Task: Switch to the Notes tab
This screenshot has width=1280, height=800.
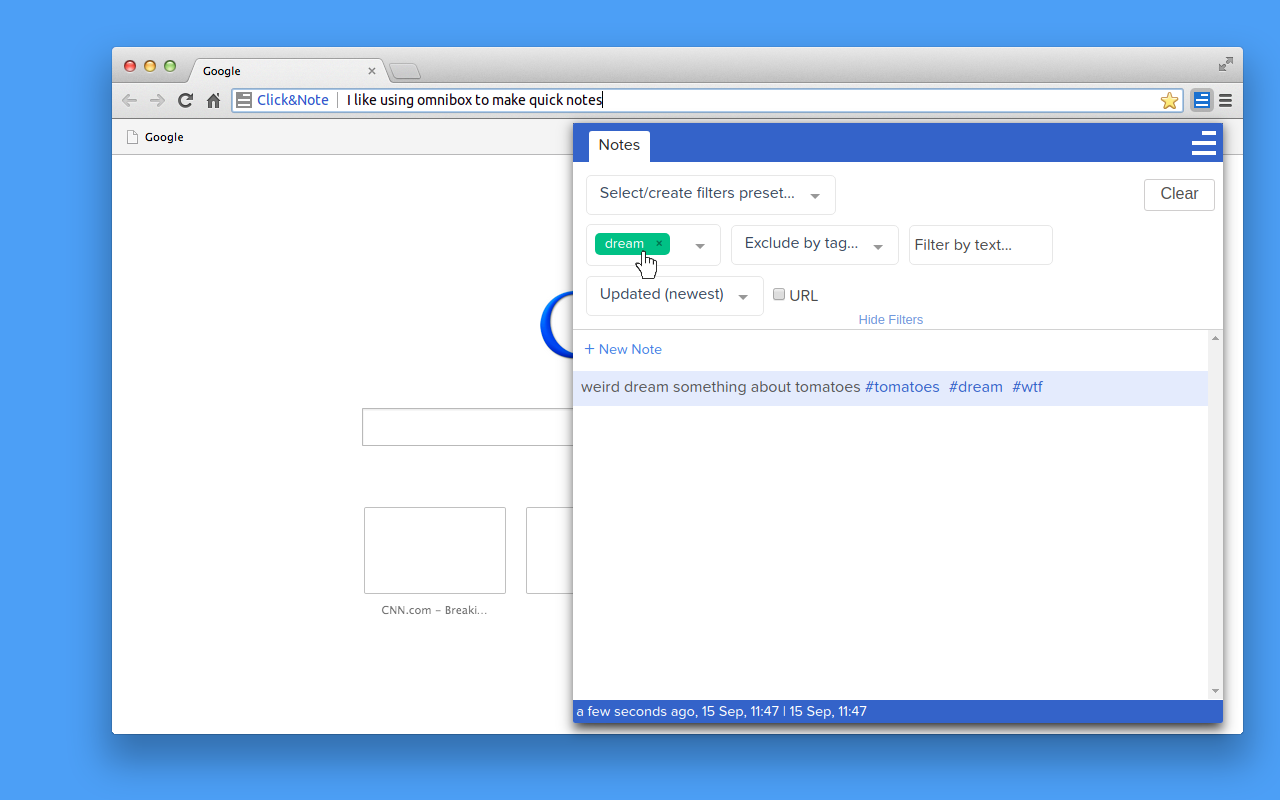Action: [x=619, y=145]
